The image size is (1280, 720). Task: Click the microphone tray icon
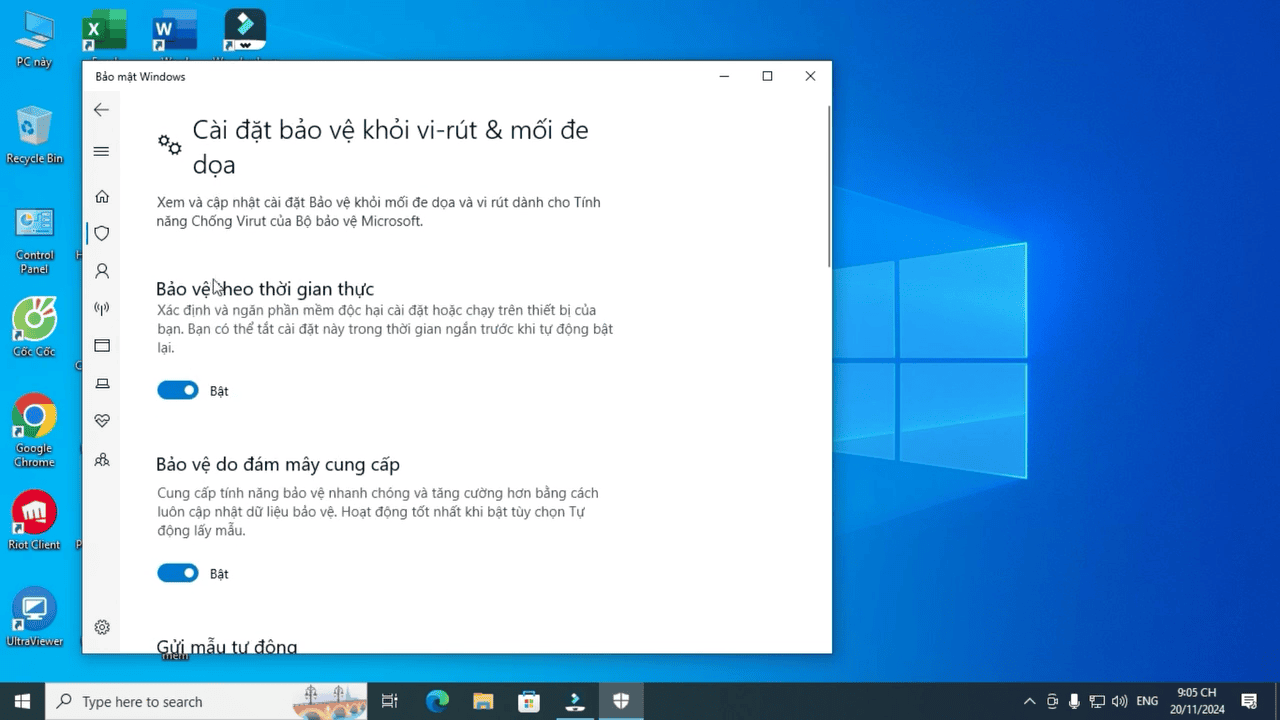[x=1074, y=701]
